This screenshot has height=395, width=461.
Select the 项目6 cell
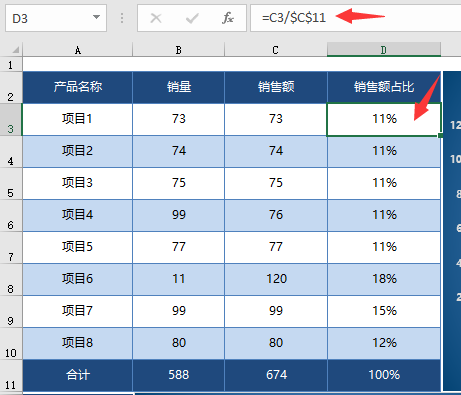point(78,279)
